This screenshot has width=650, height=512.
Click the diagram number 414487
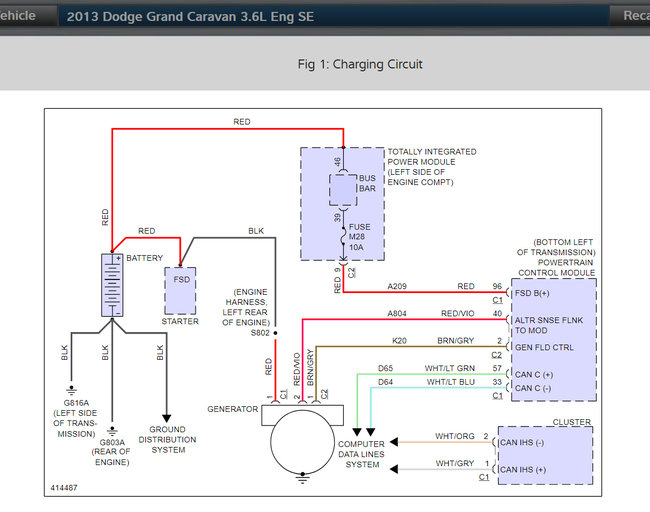pyautogui.click(x=64, y=488)
